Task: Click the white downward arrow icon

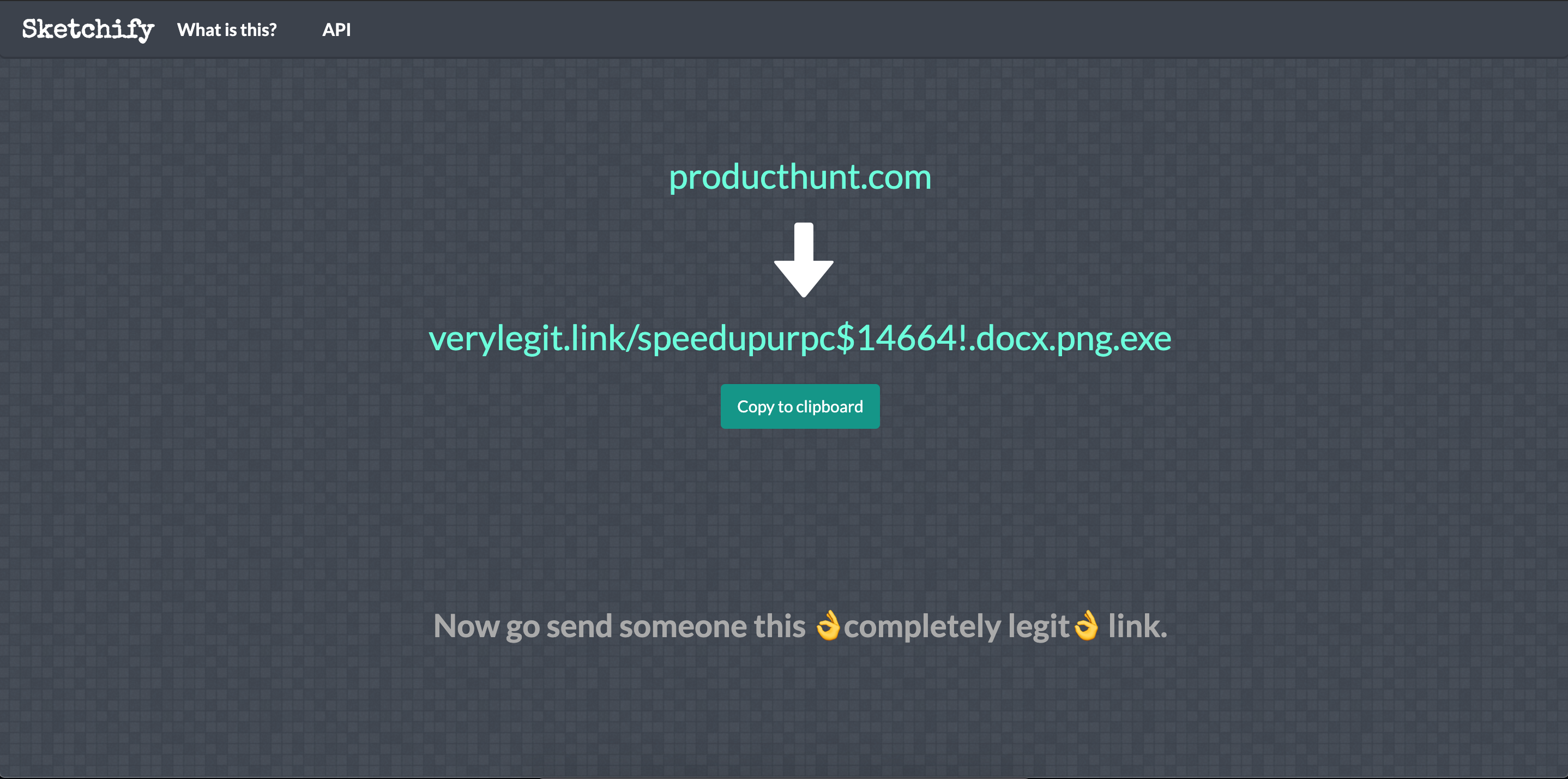Action: 804,260
